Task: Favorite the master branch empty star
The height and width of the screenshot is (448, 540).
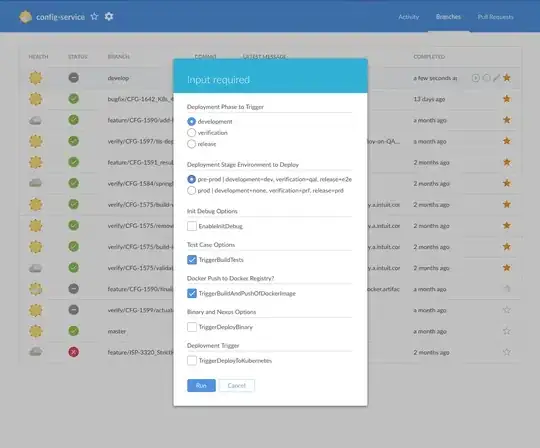Action: tap(507, 331)
